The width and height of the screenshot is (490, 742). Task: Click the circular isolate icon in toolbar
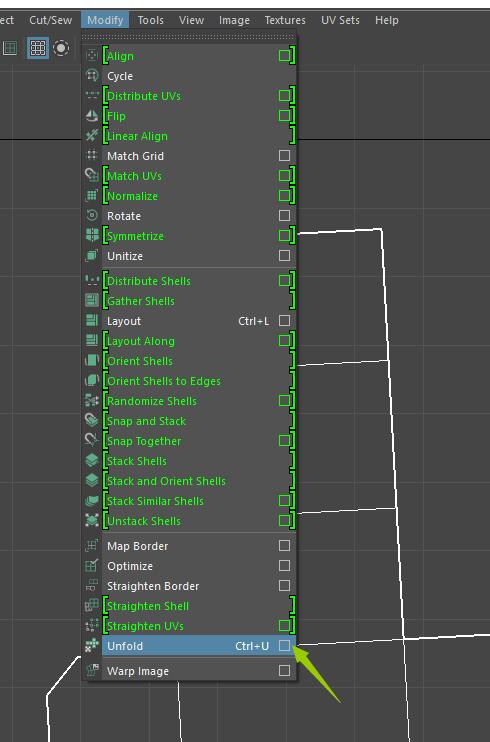(x=61, y=48)
